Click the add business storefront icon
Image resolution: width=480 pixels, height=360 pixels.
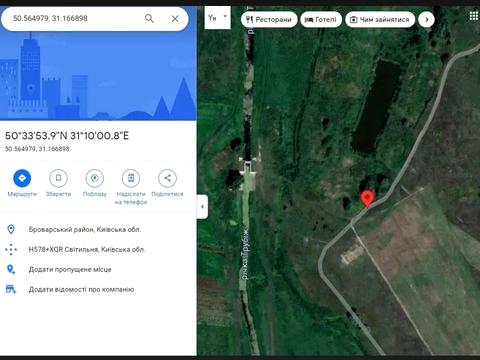tap(11, 289)
